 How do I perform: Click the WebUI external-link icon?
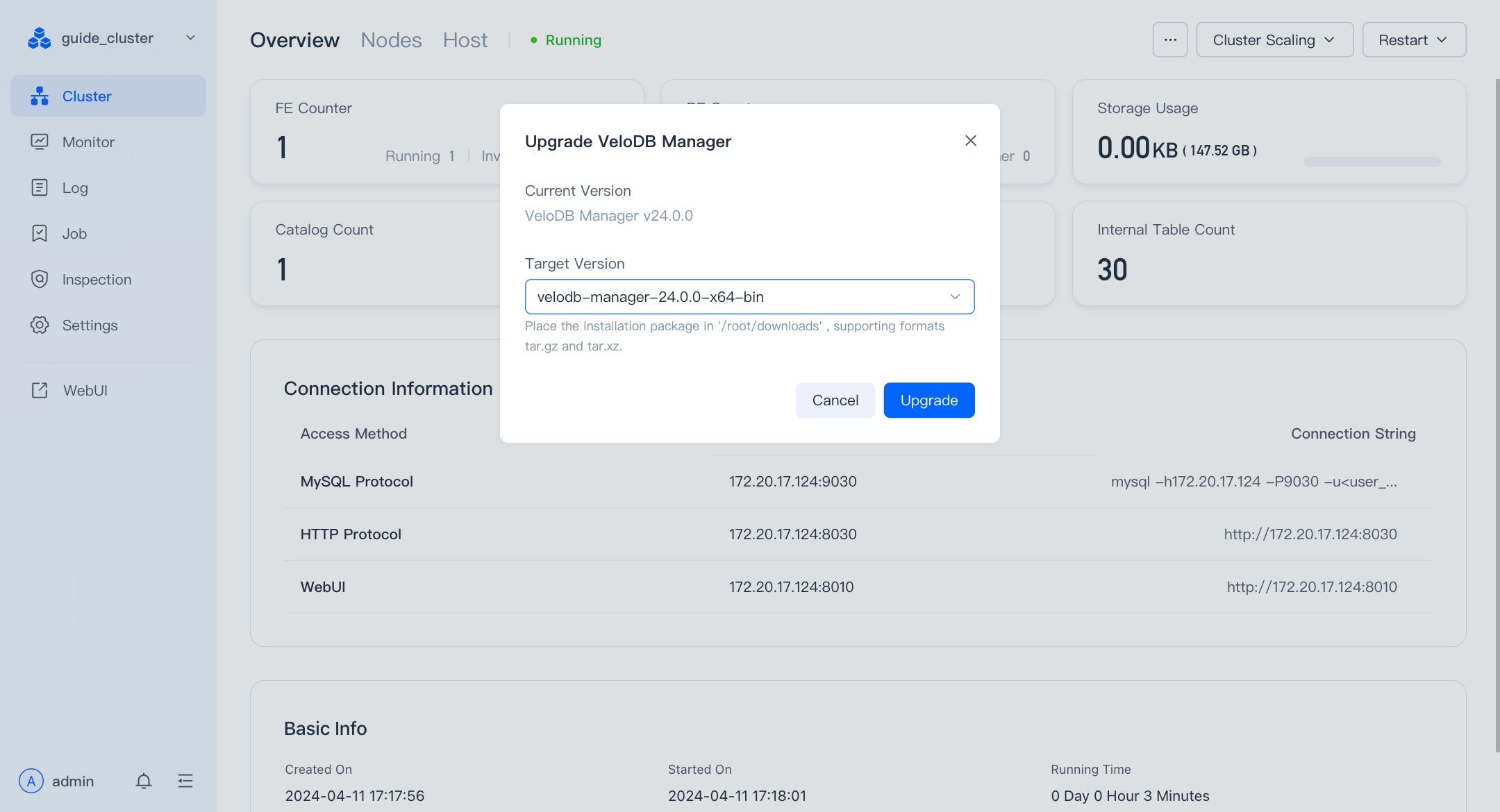[x=40, y=390]
